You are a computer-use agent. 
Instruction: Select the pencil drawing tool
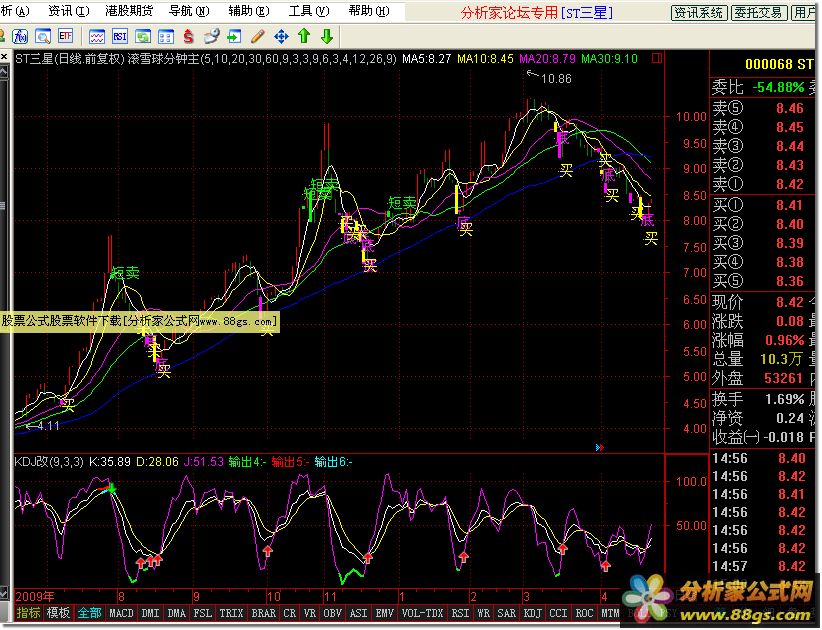tap(257, 36)
